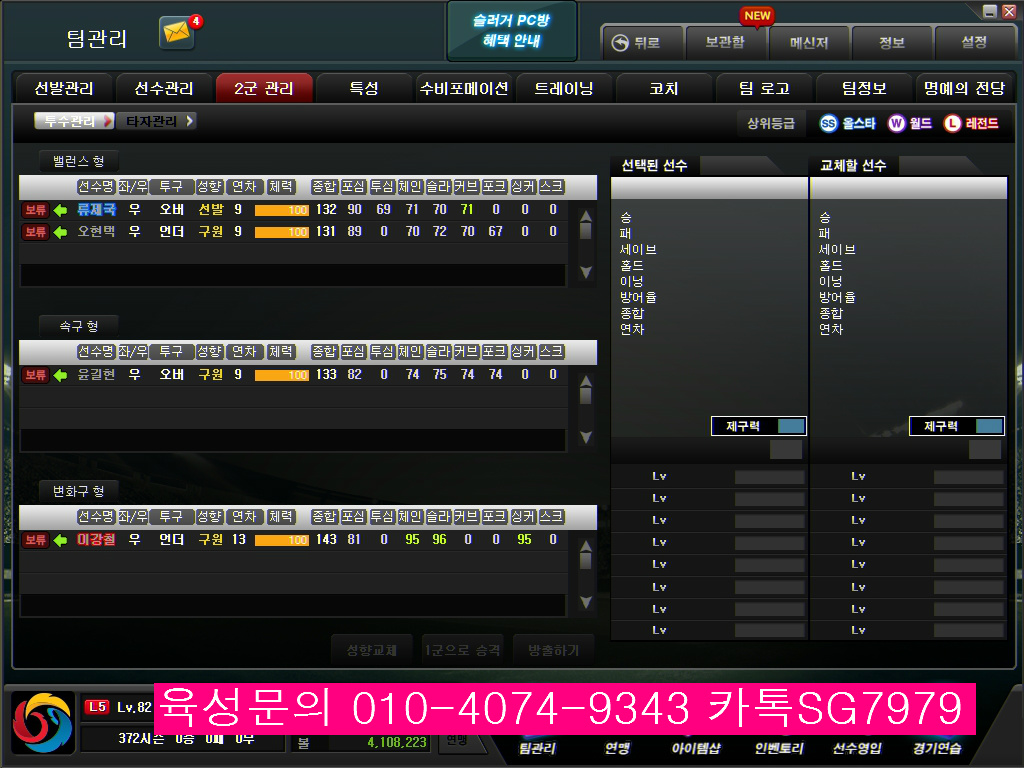
Task: Open the mail envelope icon with badge 4
Action: point(177,32)
